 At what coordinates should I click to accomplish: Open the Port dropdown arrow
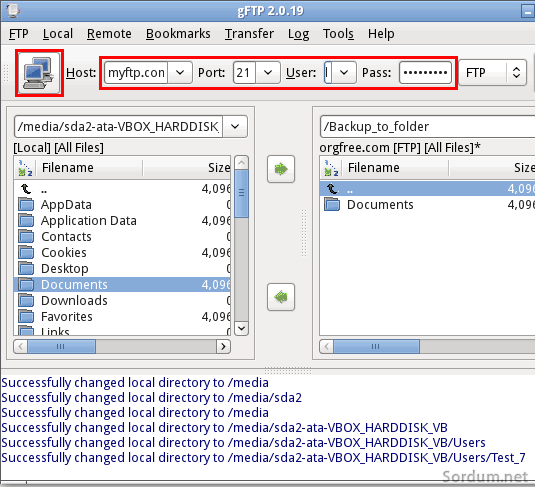click(268, 72)
